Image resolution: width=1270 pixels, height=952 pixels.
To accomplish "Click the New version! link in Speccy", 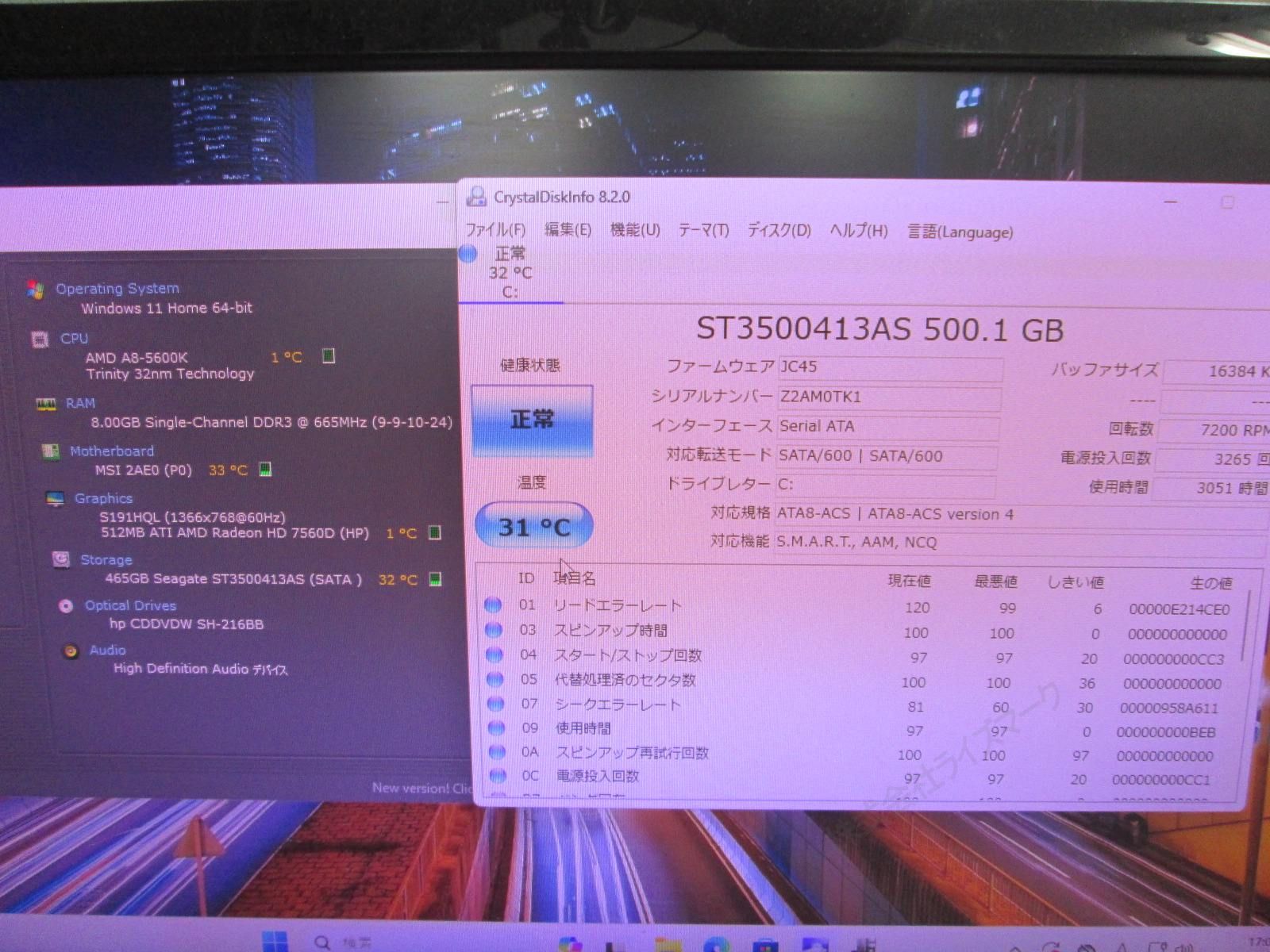I will [x=421, y=788].
